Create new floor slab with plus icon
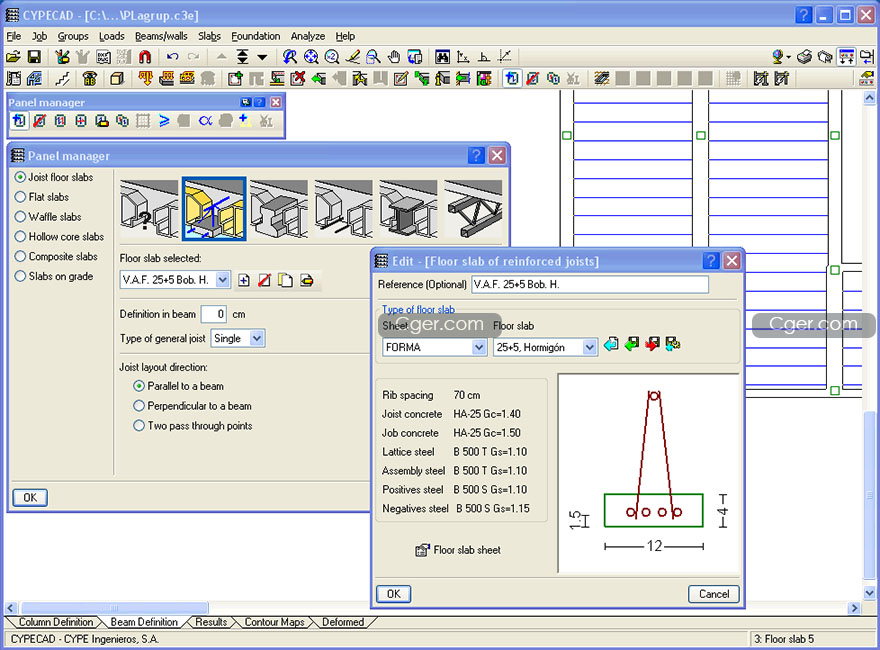 tap(244, 280)
